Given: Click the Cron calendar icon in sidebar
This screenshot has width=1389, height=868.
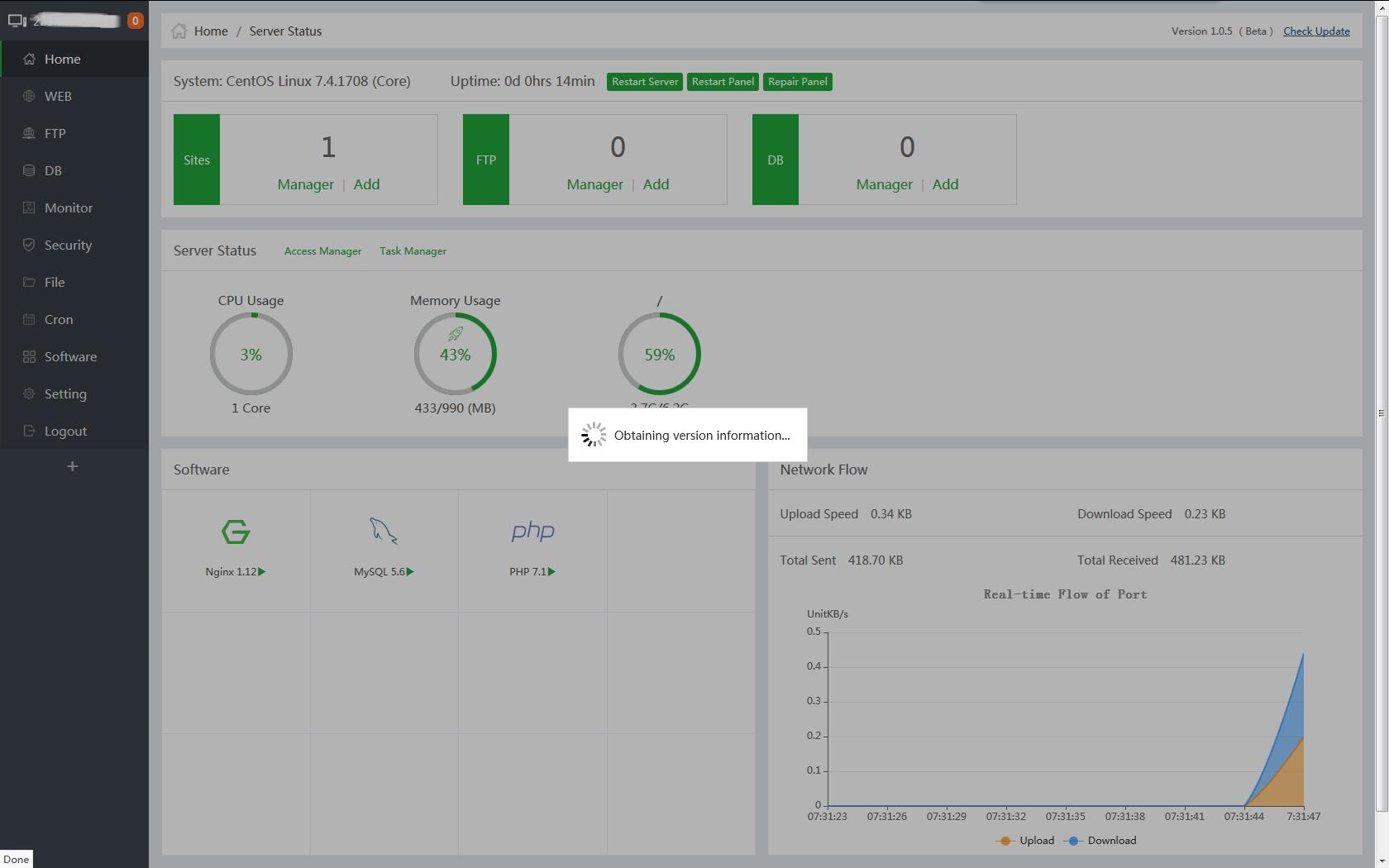Looking at the screenshot, I should pos(29,319).
